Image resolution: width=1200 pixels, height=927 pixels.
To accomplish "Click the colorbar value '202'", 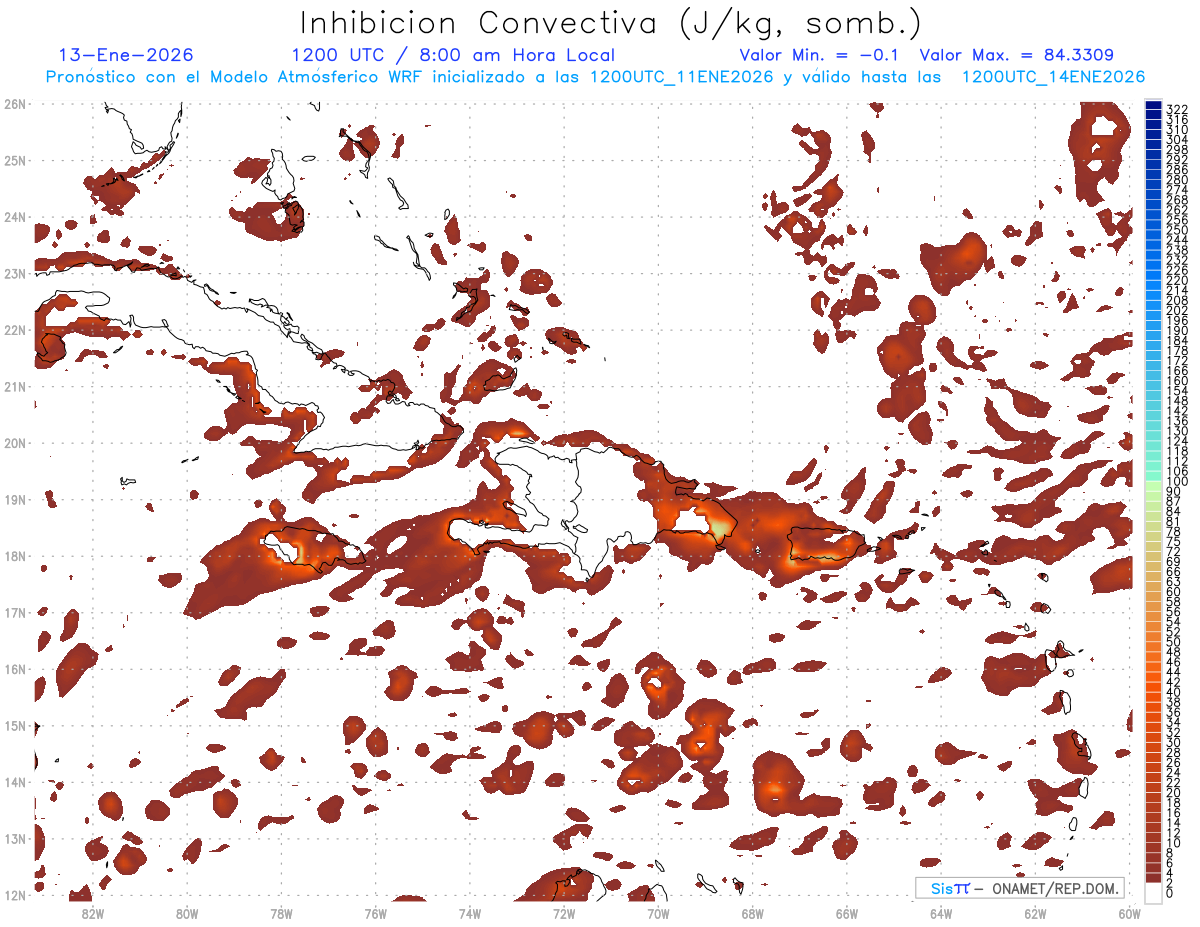I will (x=1177, y=310).
